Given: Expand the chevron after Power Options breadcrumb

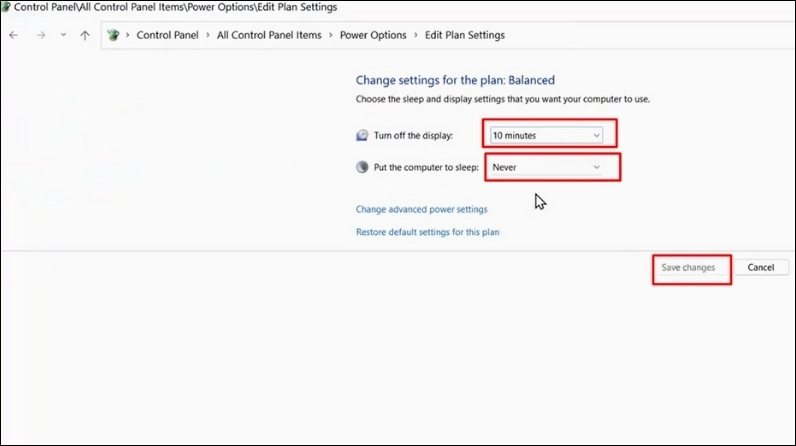Looking at the screenshot, I should pos(416,35).
